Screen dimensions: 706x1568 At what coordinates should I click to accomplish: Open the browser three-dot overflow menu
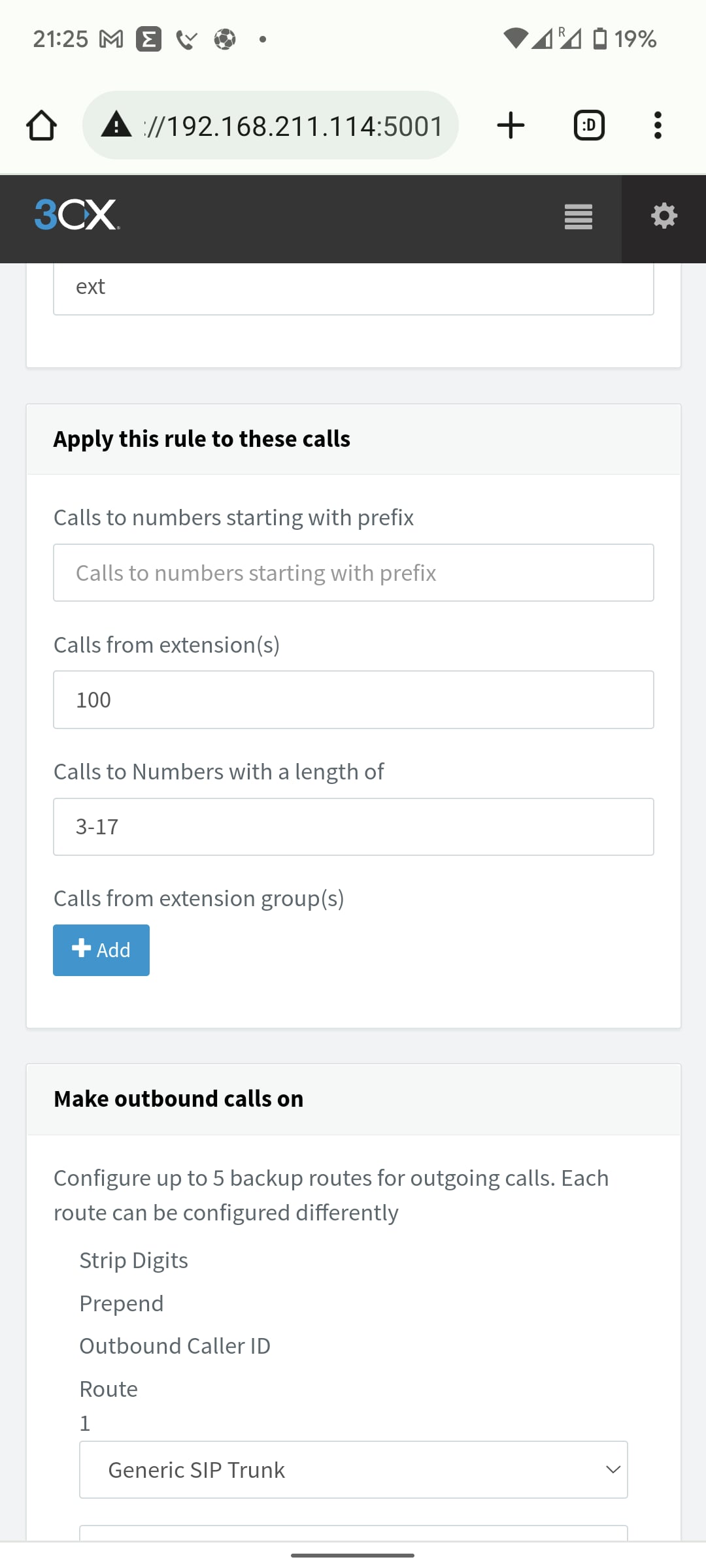pos(658,125)
